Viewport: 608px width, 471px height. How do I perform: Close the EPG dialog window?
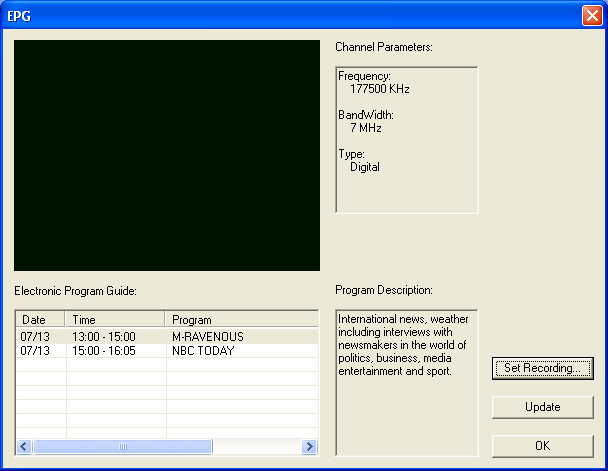pos(592,16)
